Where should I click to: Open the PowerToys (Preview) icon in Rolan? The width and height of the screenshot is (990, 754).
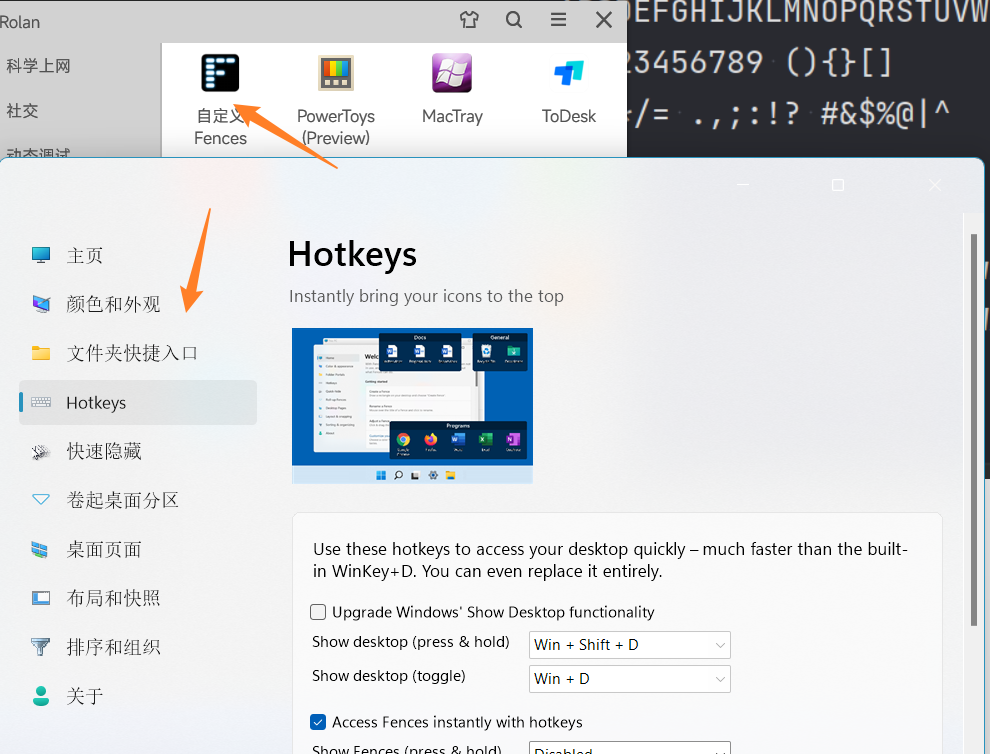point(336,73)
